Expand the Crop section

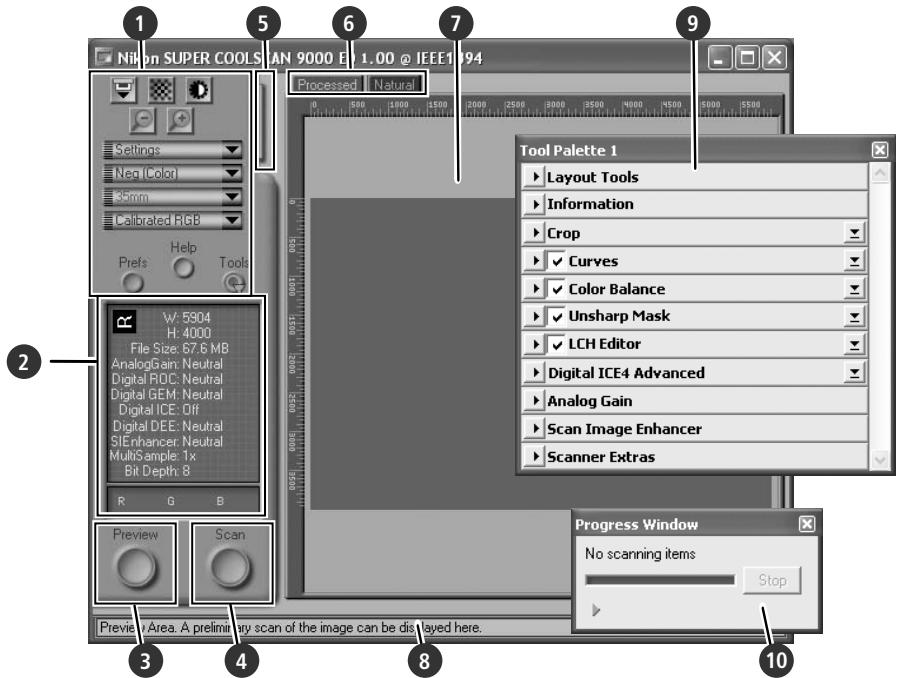pyautogui.click(x=534, y=232)
